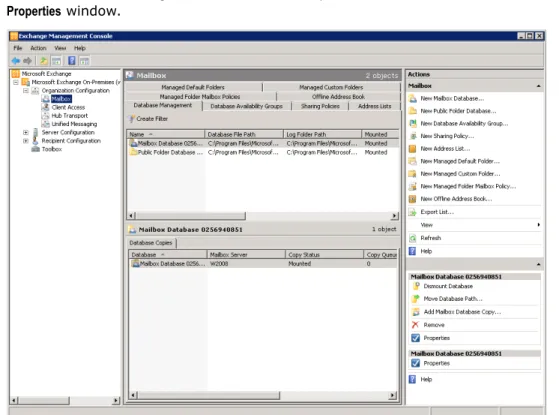Click New Public Folder Database icon
Image resolution: width=559 pixels, height=415 pixels.
pyautogui.click(x=412, y=111)
